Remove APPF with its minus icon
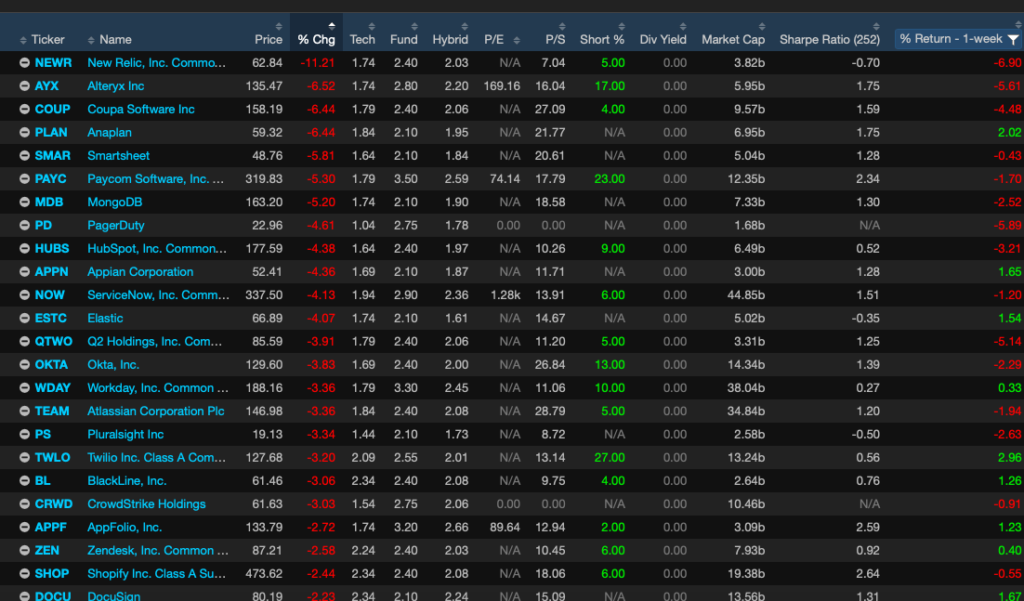The image size is (1024, 601). 24,527
